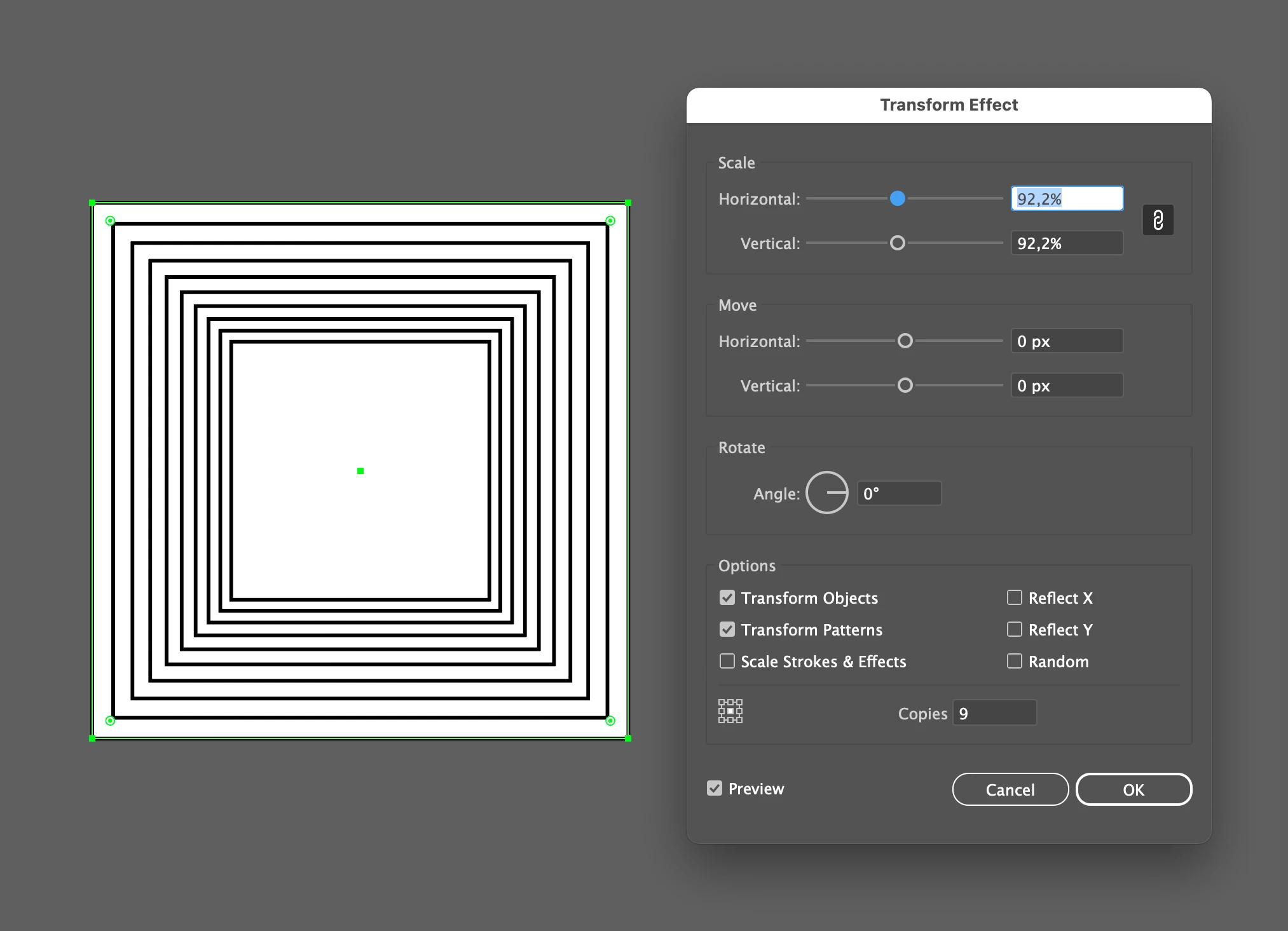Click the top-right selection anchor handle
Screen dimensions: 1288x931
pos(628,203)
